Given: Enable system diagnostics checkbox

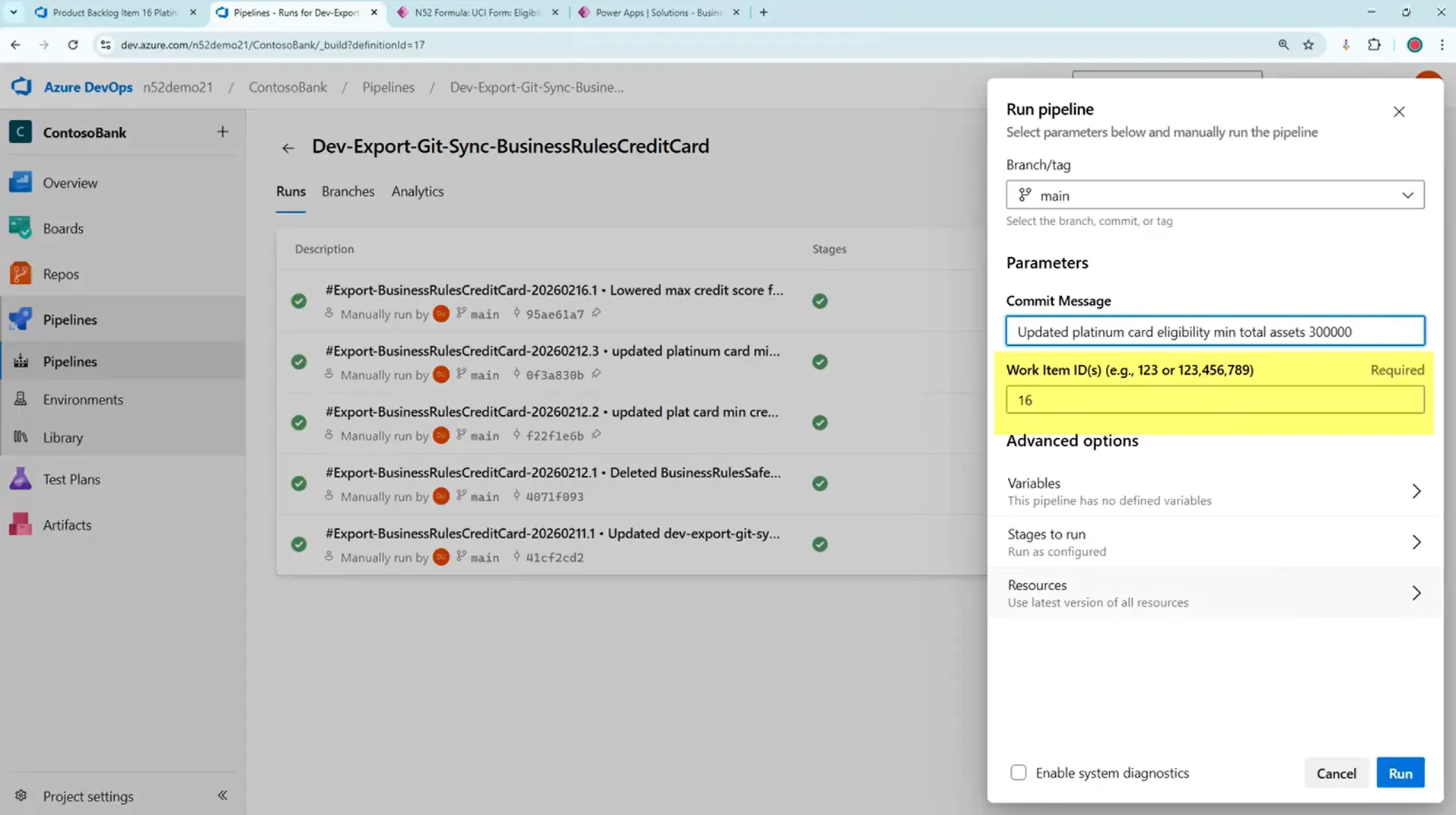Looking at the screenshot, I should [1019, 772].
